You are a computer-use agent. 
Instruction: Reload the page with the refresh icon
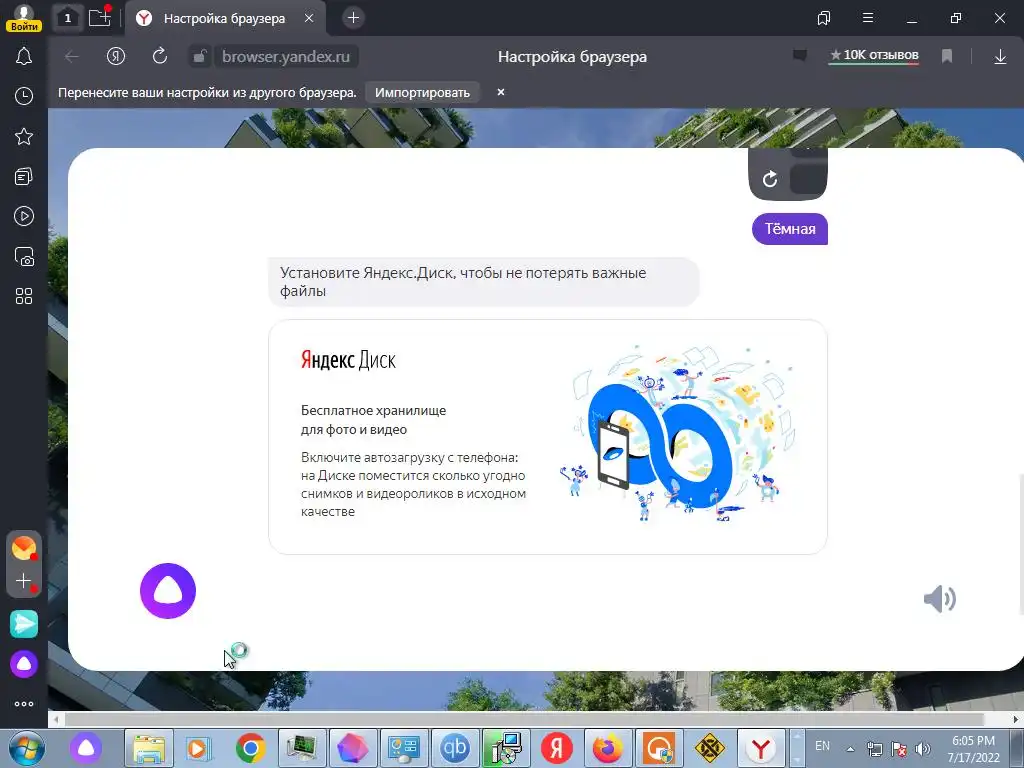[159, 56]
